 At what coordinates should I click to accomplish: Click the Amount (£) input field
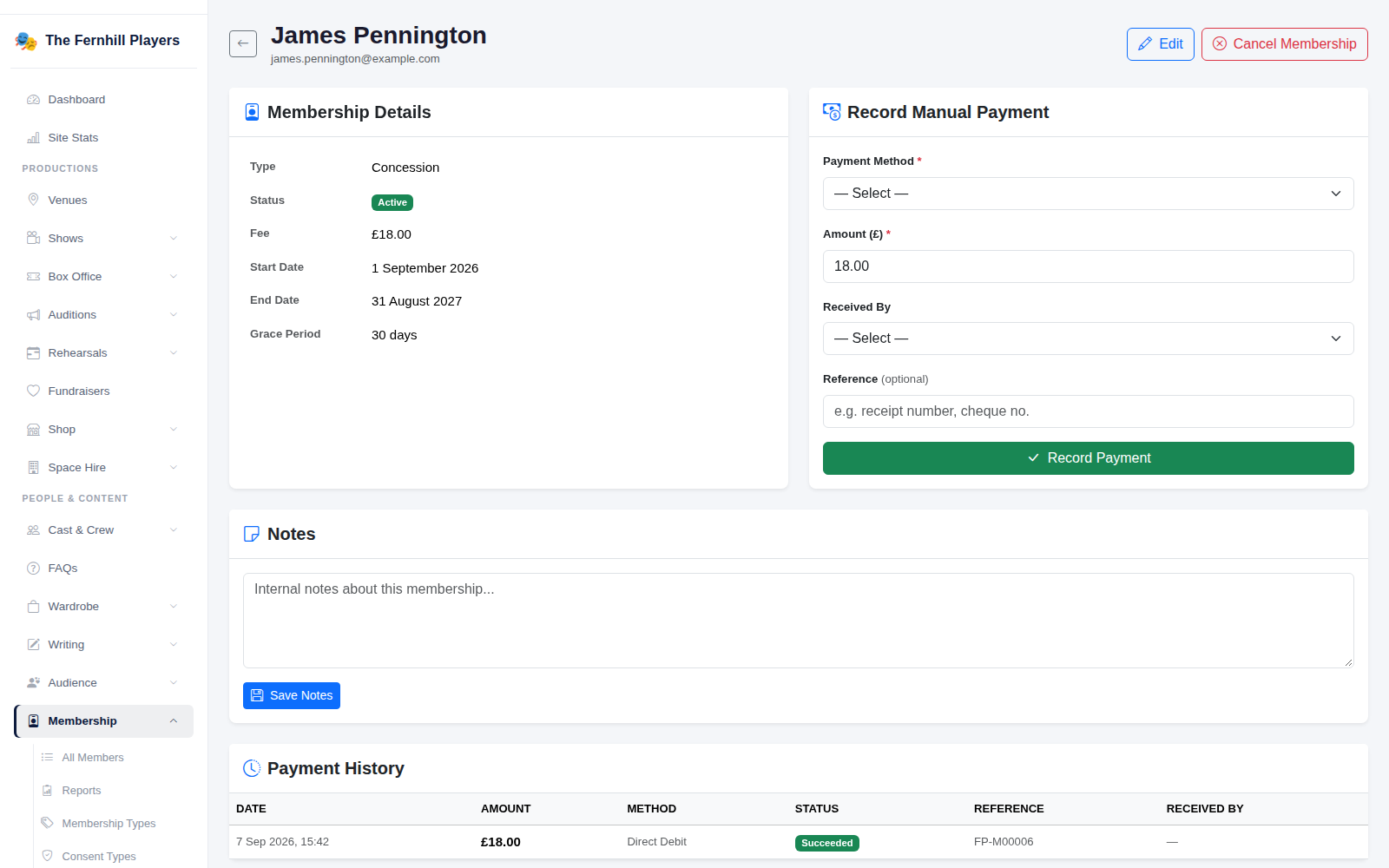(1088, 266)
